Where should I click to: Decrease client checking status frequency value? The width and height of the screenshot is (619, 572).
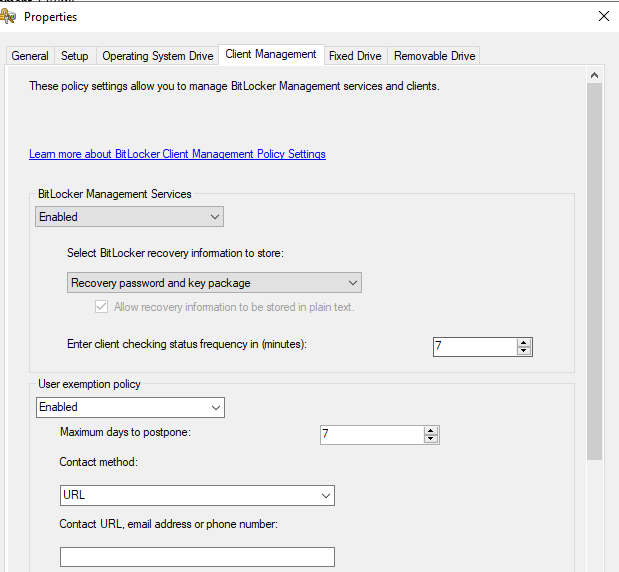tap(524, 351)
